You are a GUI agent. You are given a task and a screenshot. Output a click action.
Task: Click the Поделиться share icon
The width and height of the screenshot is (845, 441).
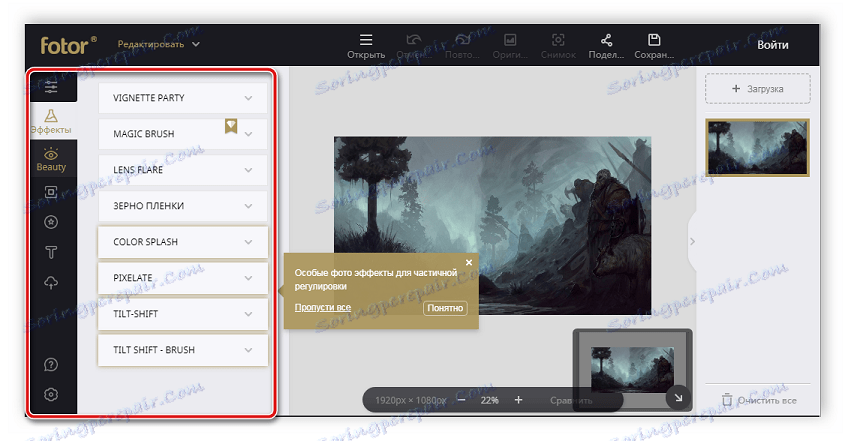(606, 40)
